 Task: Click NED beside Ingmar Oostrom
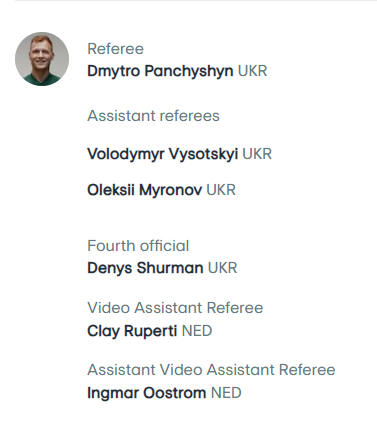click(x=226, y=393)
